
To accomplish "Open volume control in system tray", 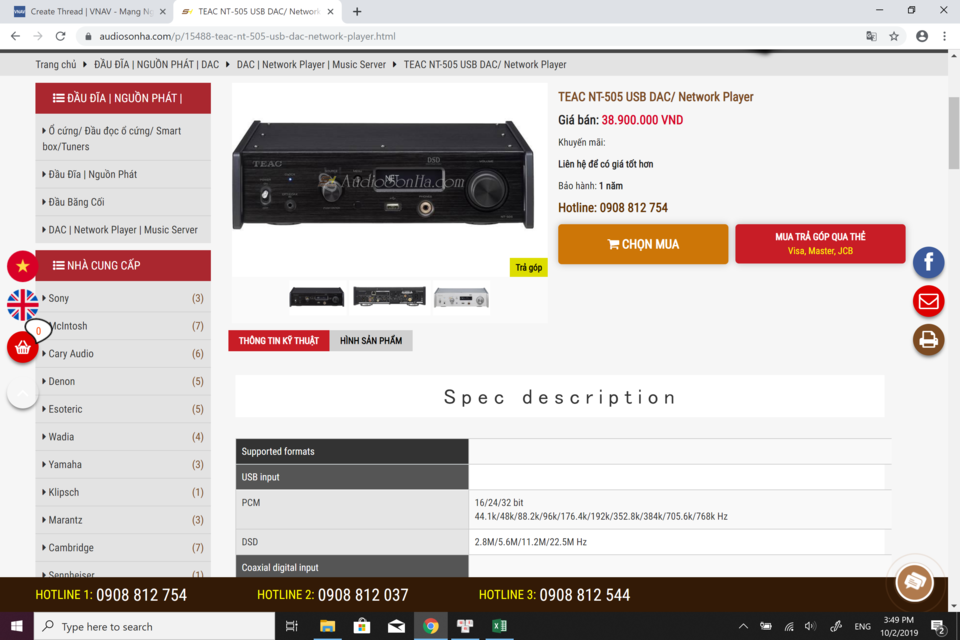I will tap(811, 626).
